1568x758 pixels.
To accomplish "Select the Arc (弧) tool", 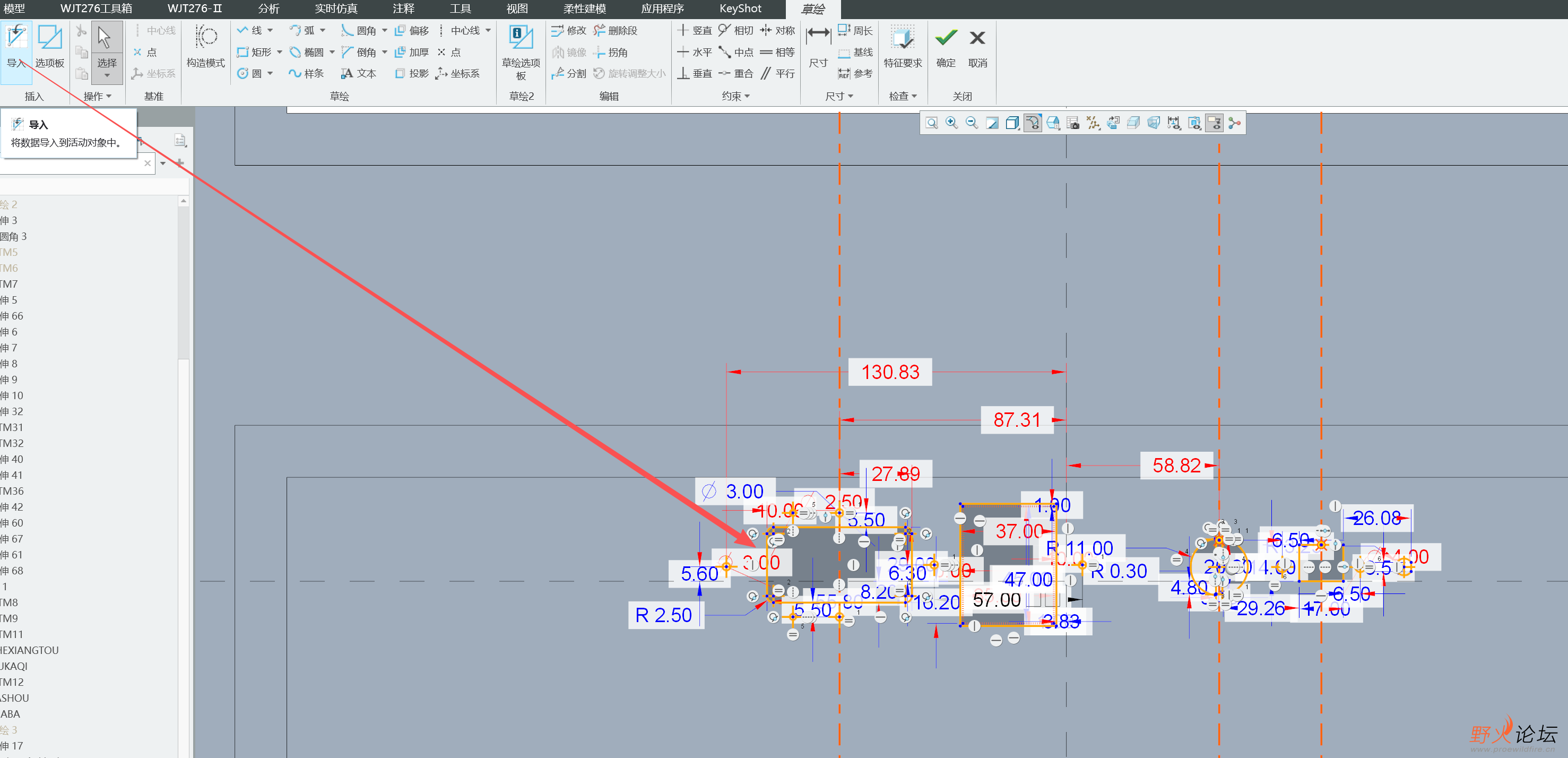I will (x=302, y=30).
